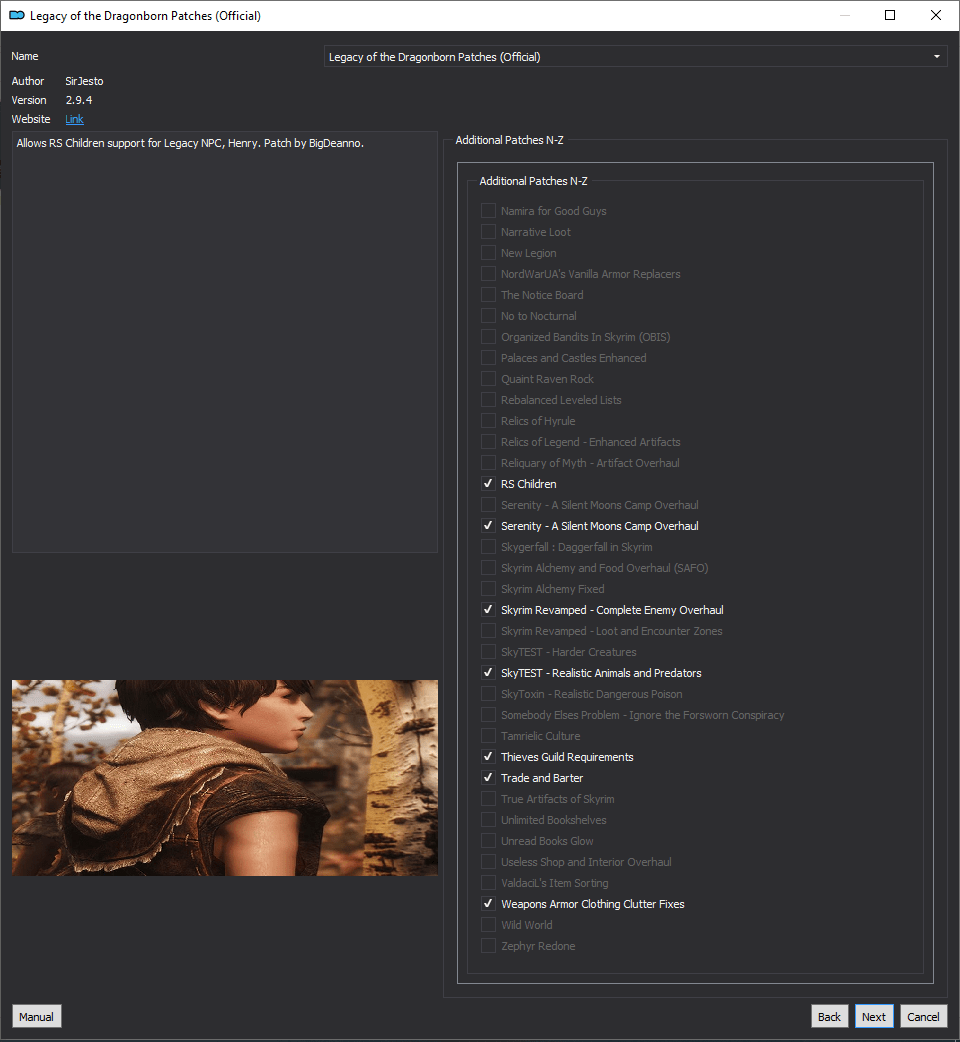Cancel the patch installer
This screenshot has height=1042, width=960.
point(923,1016)
